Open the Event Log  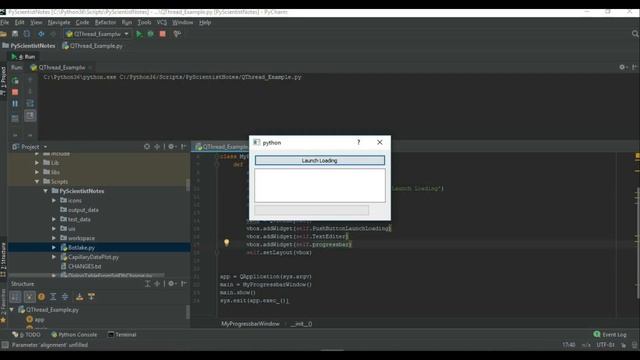tap(610, 335)
